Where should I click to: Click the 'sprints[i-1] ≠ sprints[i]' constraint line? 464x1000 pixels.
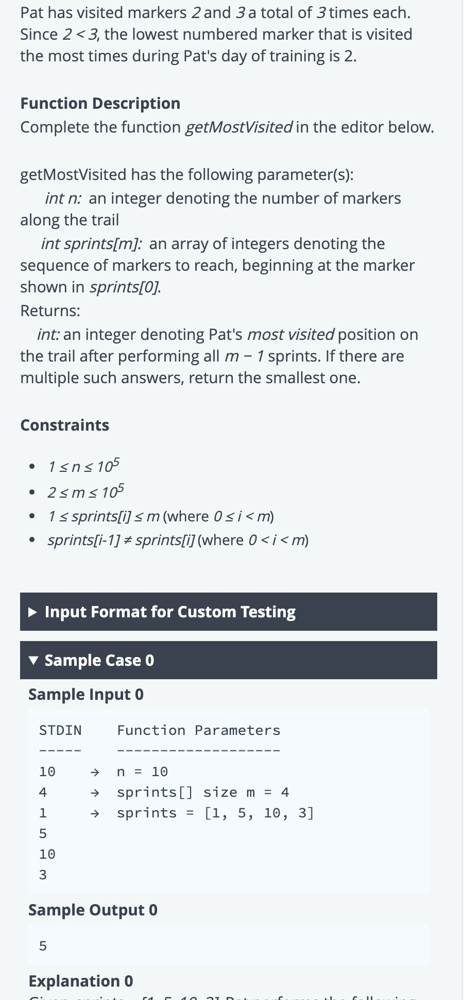tap(178, 540)
